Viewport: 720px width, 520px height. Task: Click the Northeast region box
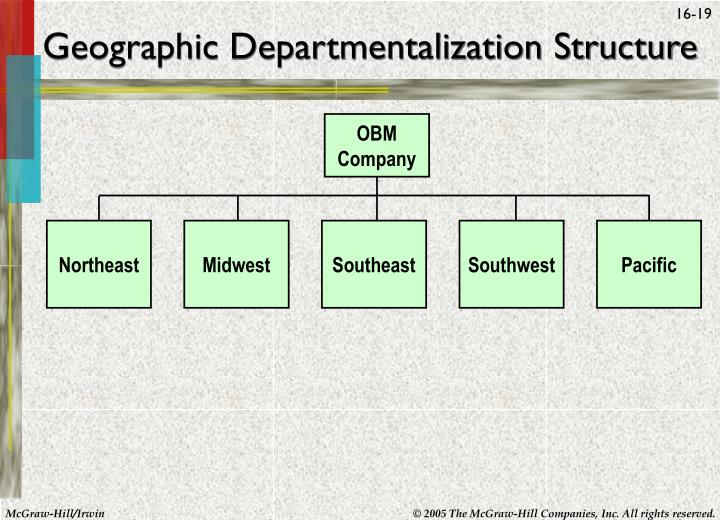point(99,264)
